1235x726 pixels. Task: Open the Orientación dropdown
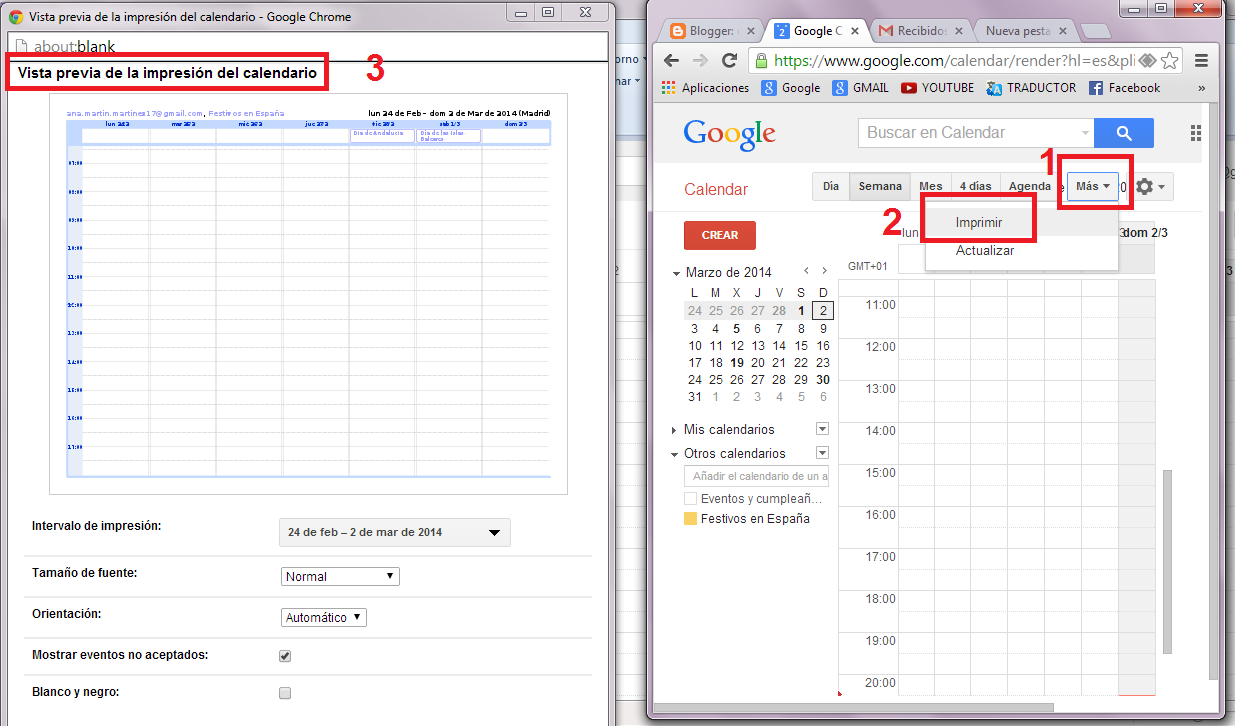(324, 617)
